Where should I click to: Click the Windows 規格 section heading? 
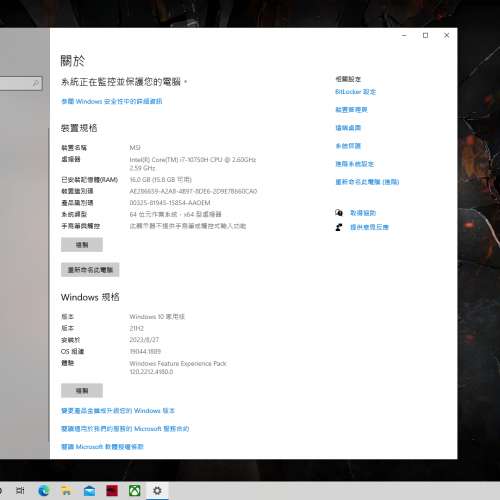(90, 297)
